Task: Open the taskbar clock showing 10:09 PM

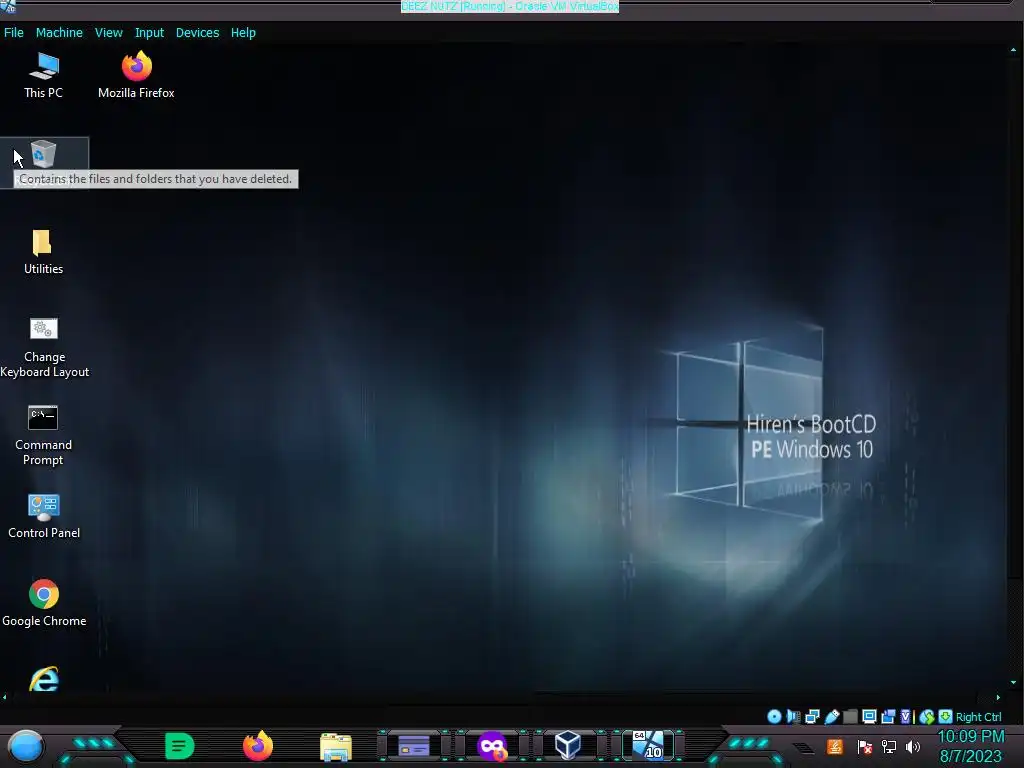Action: tap(971, 746)
